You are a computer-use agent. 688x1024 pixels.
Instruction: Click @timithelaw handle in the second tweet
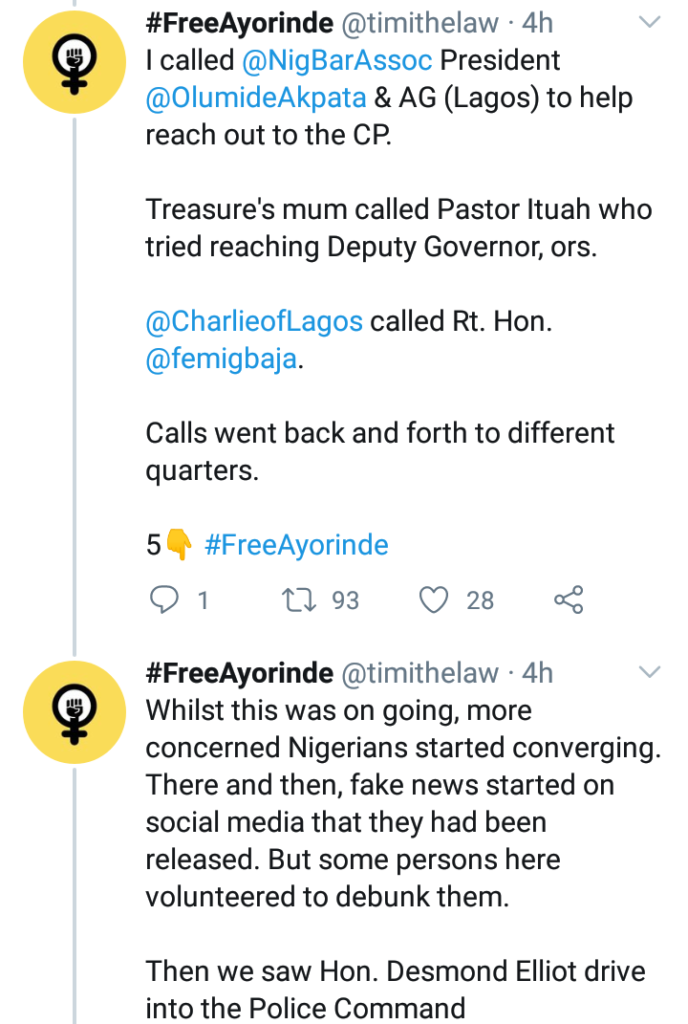420,673
